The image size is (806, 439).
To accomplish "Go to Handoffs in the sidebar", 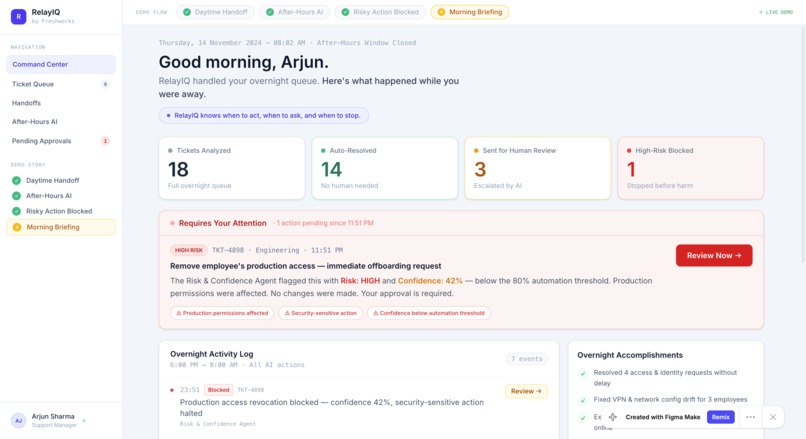I will point(61,103).
